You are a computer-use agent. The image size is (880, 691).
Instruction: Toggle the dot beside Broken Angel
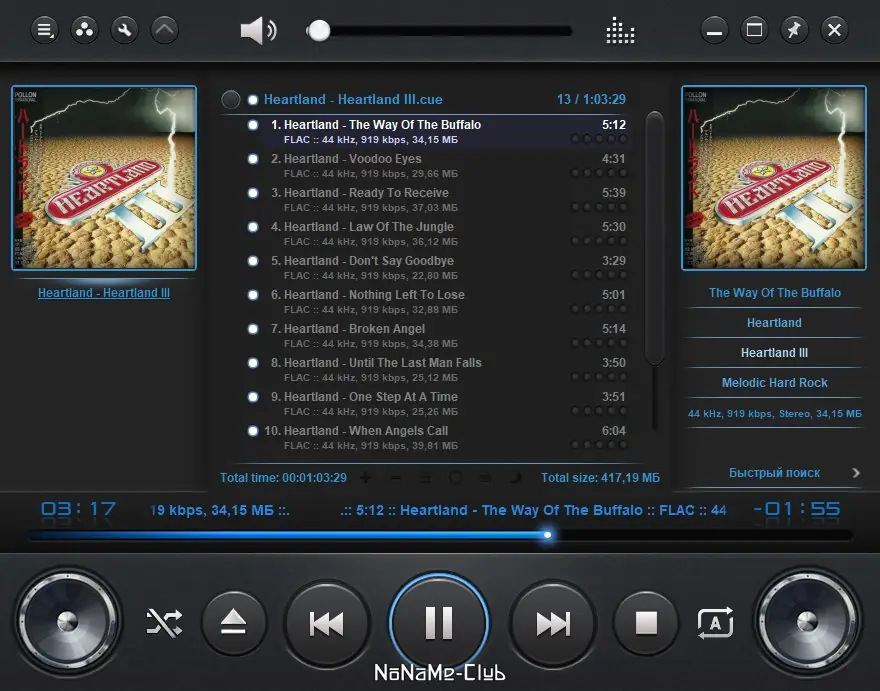(253, 329)
